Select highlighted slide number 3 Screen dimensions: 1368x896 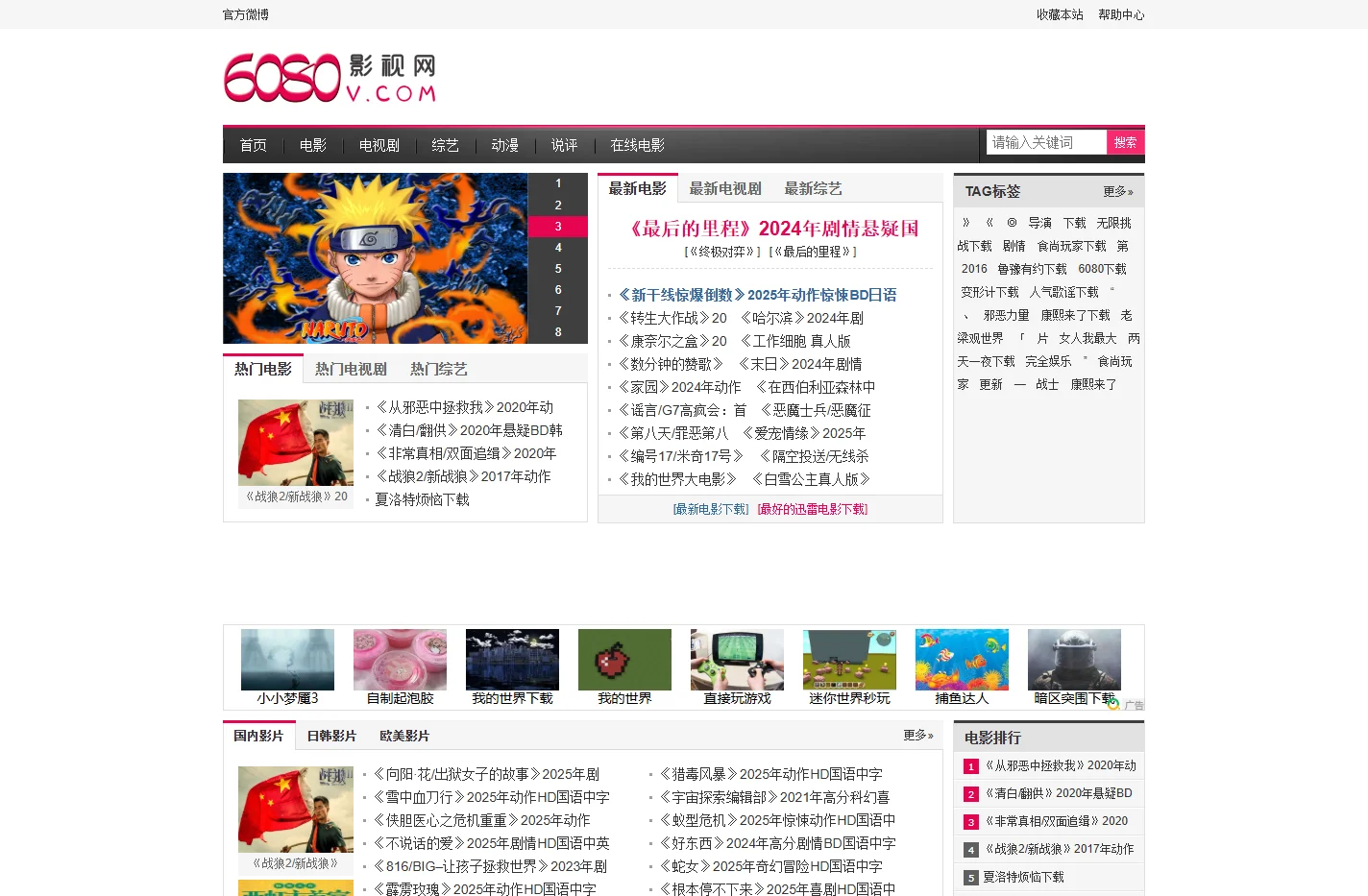pyautogui.click(x=558, y=226)
